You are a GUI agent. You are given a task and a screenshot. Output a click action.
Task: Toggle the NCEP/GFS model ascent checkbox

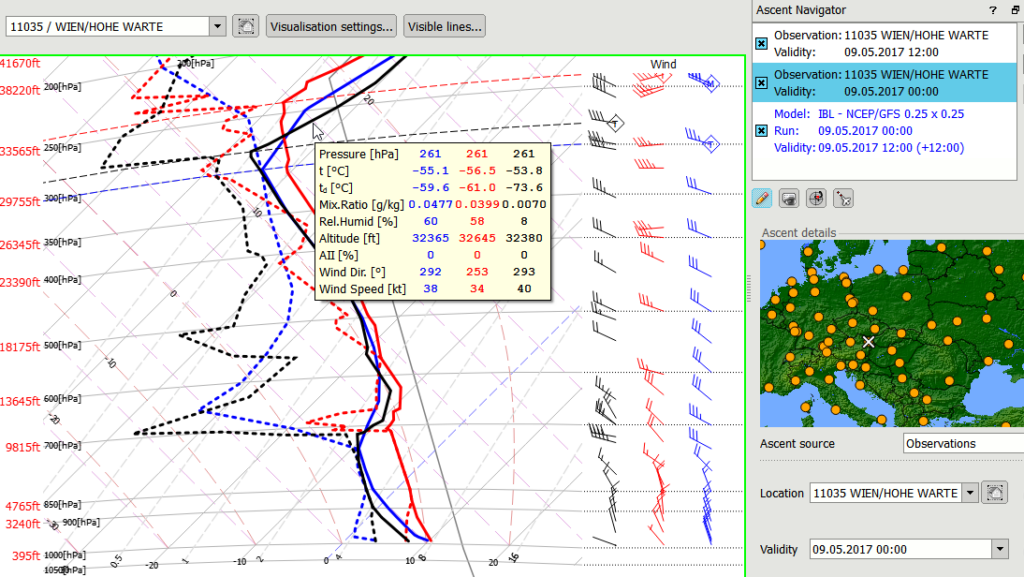pos(759,130)
